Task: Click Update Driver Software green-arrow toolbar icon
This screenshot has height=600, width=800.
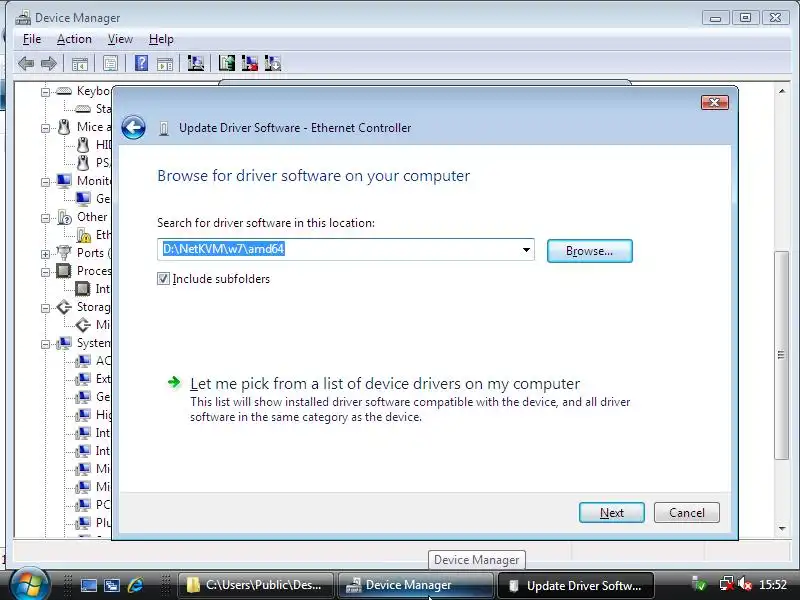Action: tap(227, 63)
